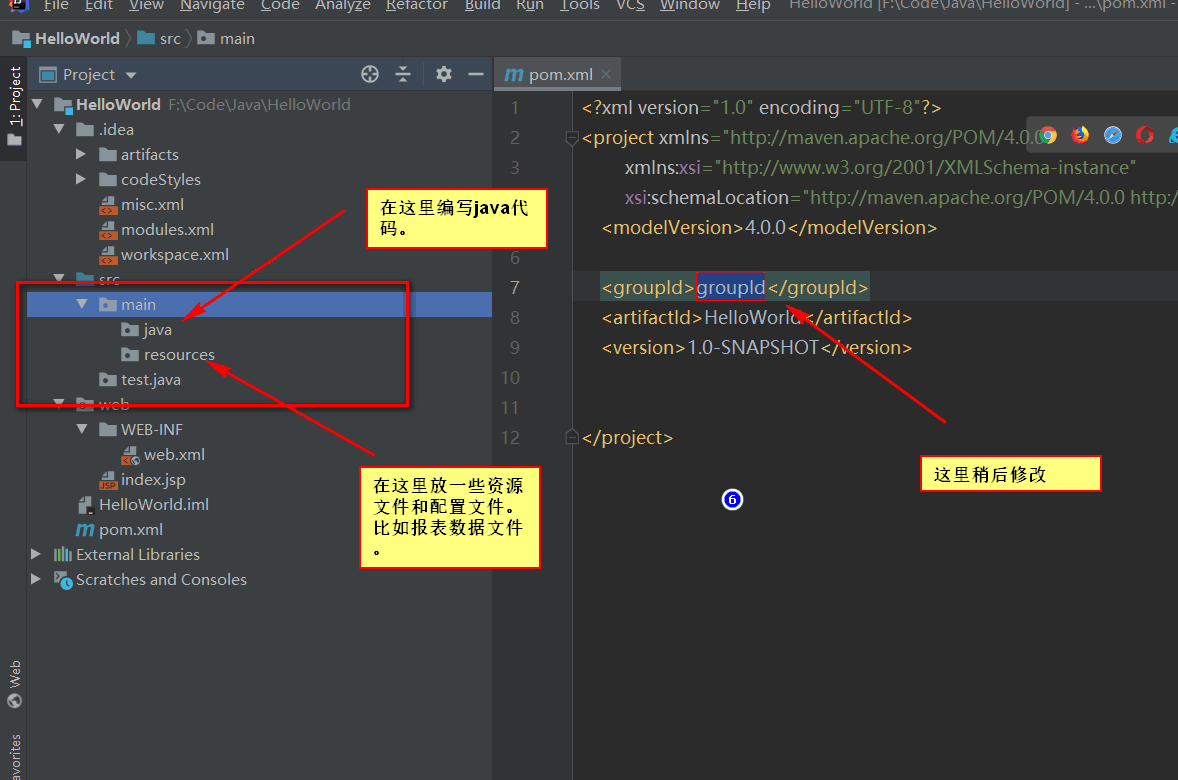Image resolution: width=1178 pixels, height=780 pixels.
Task: Preview pom.xml in Firefox
Action: (1080, 135)
